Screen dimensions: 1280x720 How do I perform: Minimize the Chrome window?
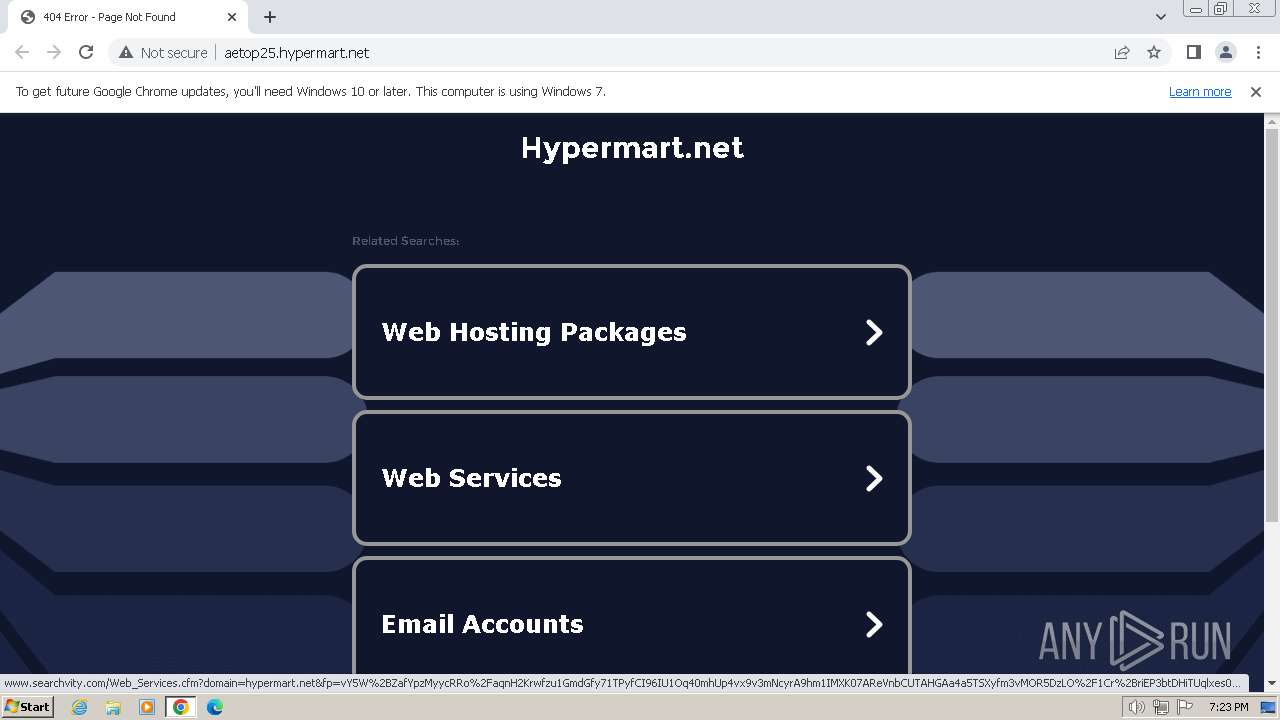1196,9
